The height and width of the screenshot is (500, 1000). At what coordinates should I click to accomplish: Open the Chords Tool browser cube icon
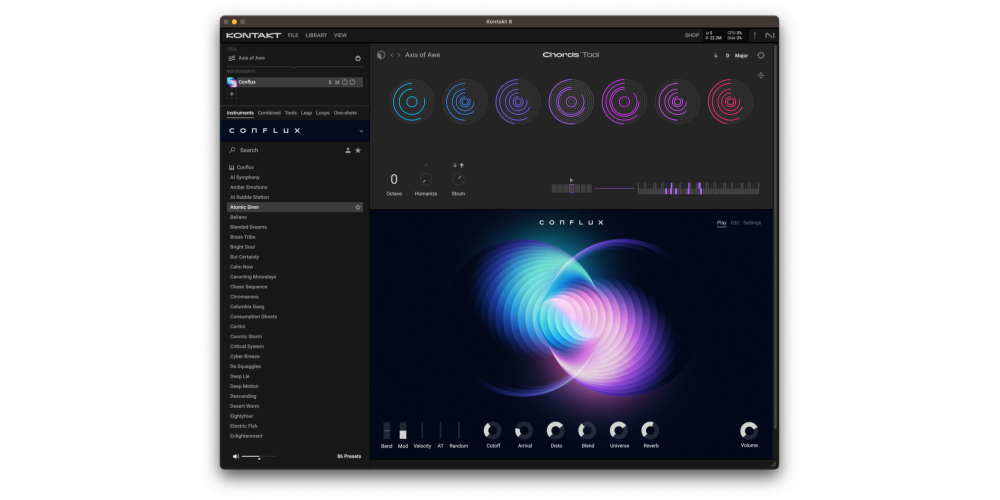click(x=381, y=55)
